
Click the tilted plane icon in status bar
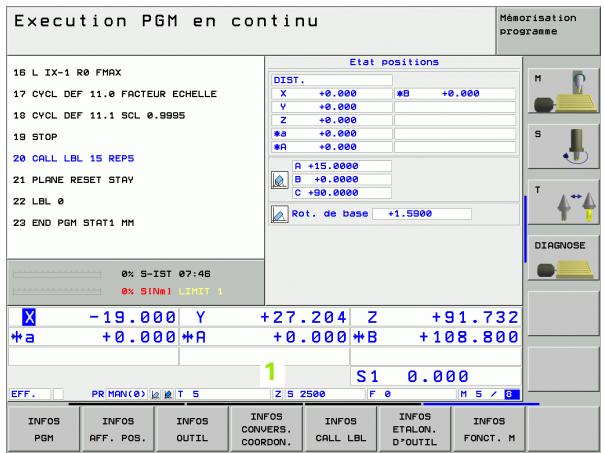(168, 394)
